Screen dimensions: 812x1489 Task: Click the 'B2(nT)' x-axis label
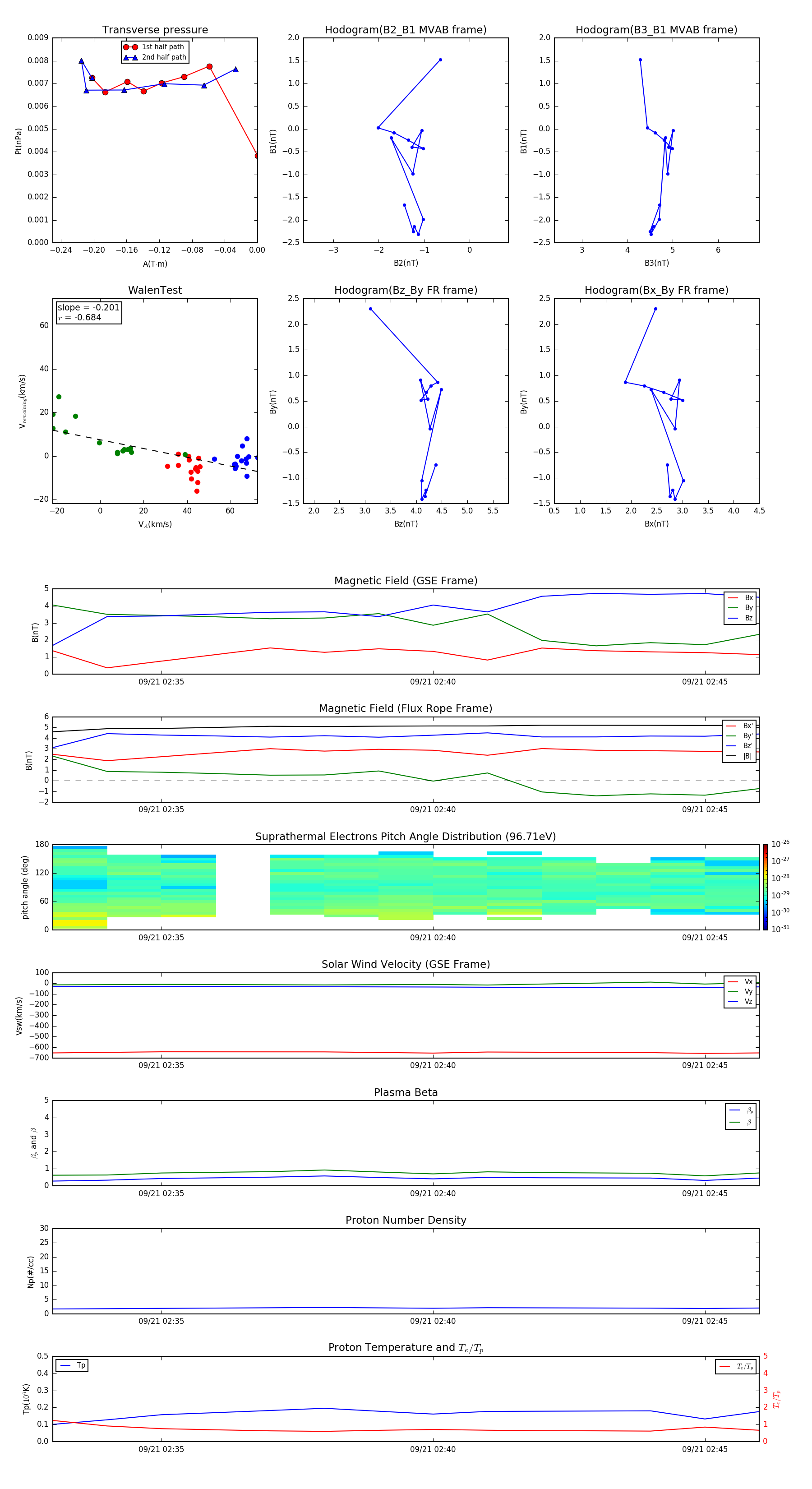[406, 264]
